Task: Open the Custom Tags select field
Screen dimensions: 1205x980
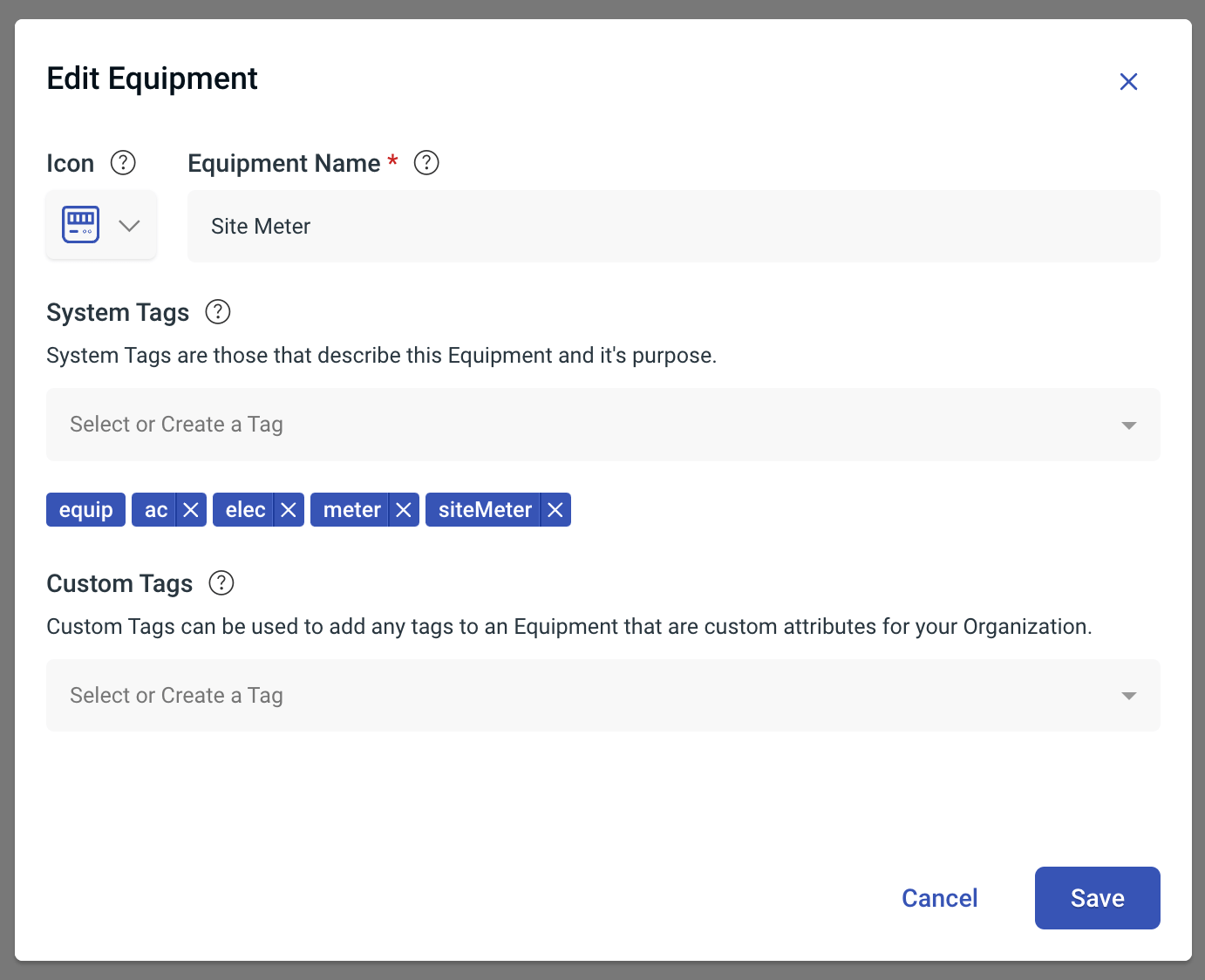Action: [x=602, y=696]
